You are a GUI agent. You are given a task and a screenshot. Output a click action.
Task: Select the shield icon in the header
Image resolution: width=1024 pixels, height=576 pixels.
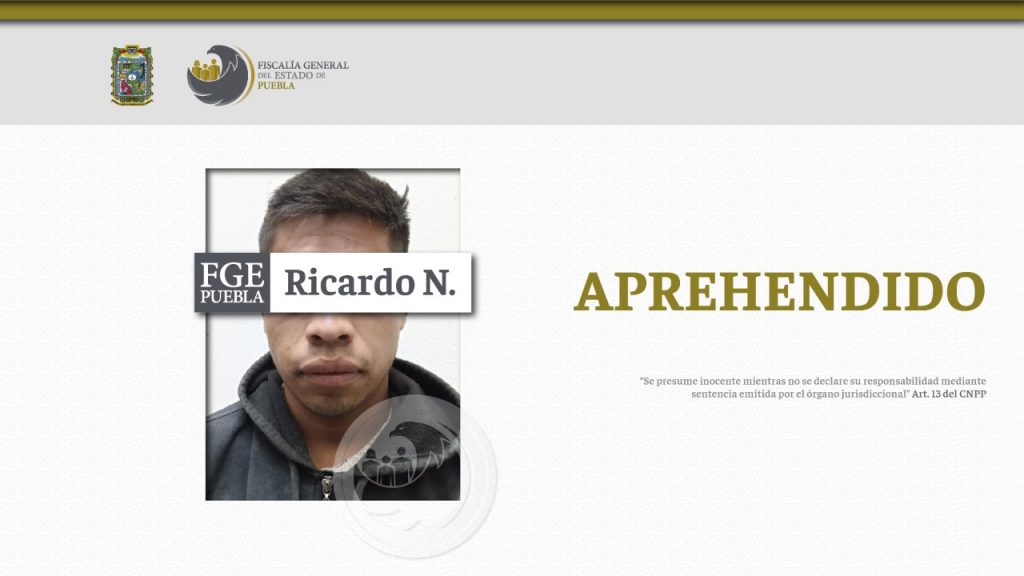pyautogui.click(x=131, y=73)
